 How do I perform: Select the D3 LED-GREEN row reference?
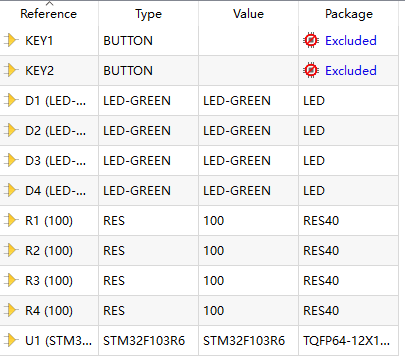[55, 161]
